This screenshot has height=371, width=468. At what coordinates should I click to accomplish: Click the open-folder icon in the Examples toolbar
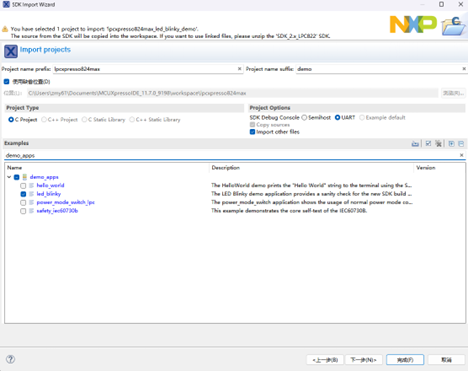(x=415, y=144)
